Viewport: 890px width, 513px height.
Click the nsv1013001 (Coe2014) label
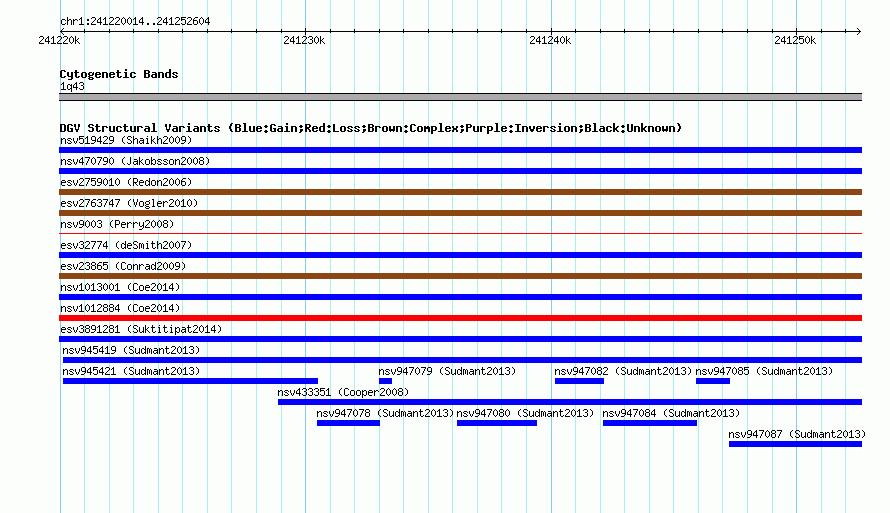coord(120,287)
